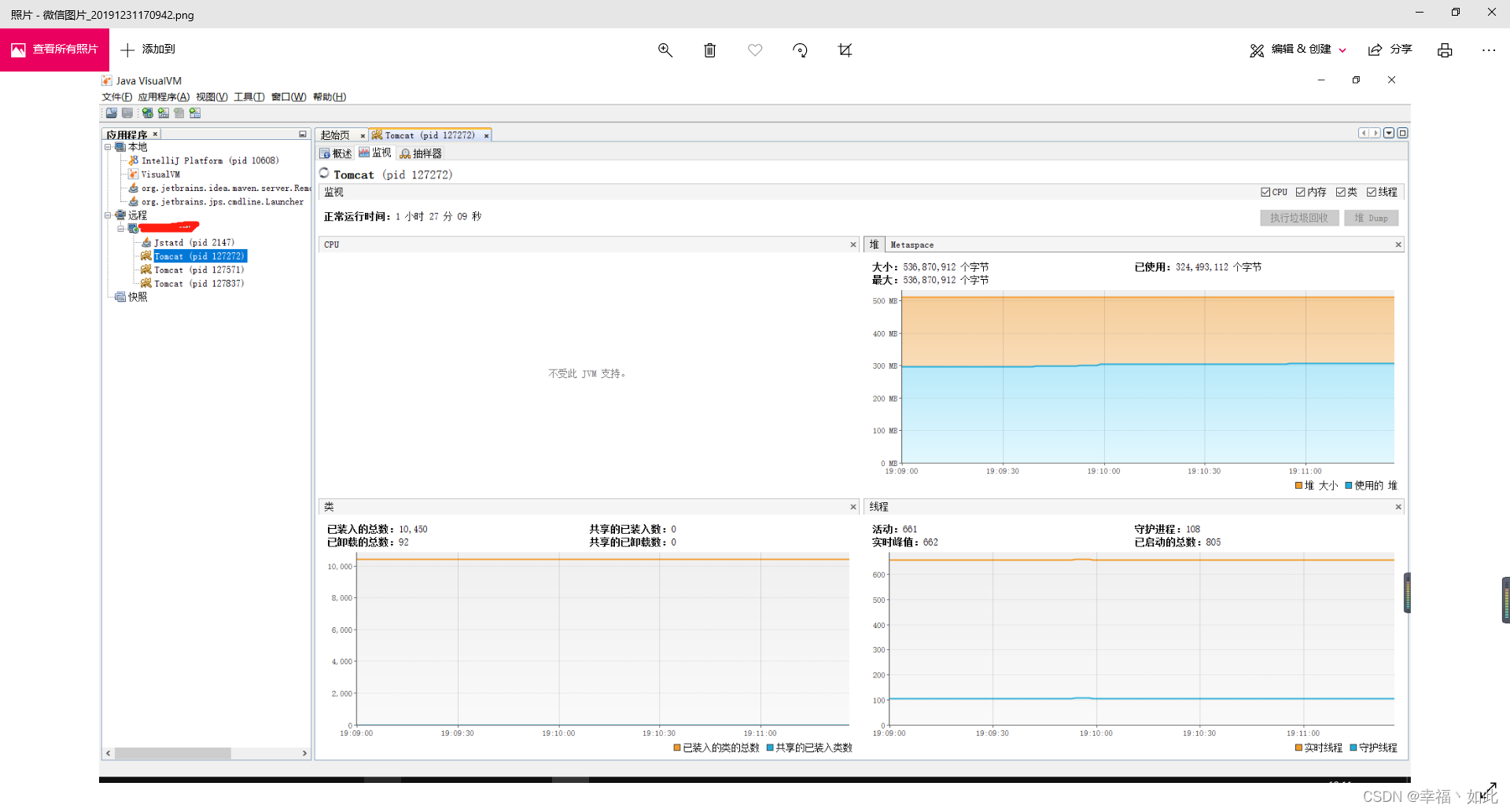Uncheck the 线程 checkbox
Image resolution: width=1510 pixels, height=812 pixels.
[x=1372, y=192]
